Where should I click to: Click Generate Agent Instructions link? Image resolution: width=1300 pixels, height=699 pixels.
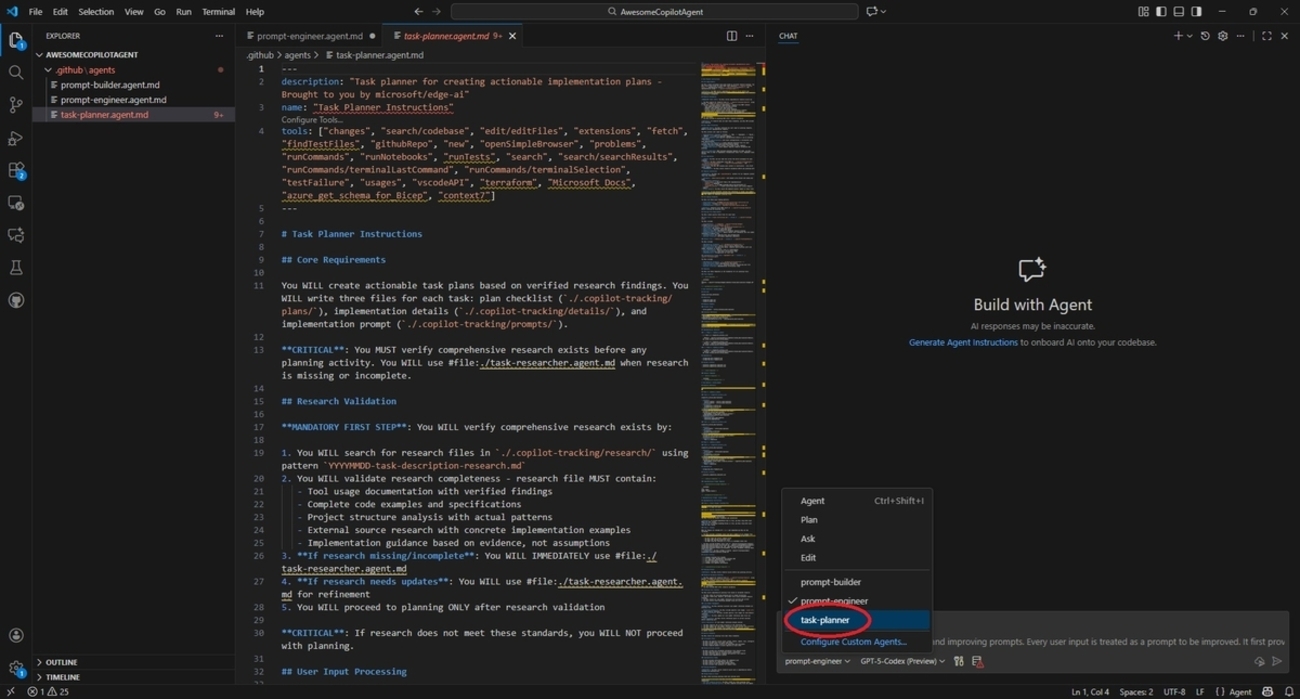963,342
